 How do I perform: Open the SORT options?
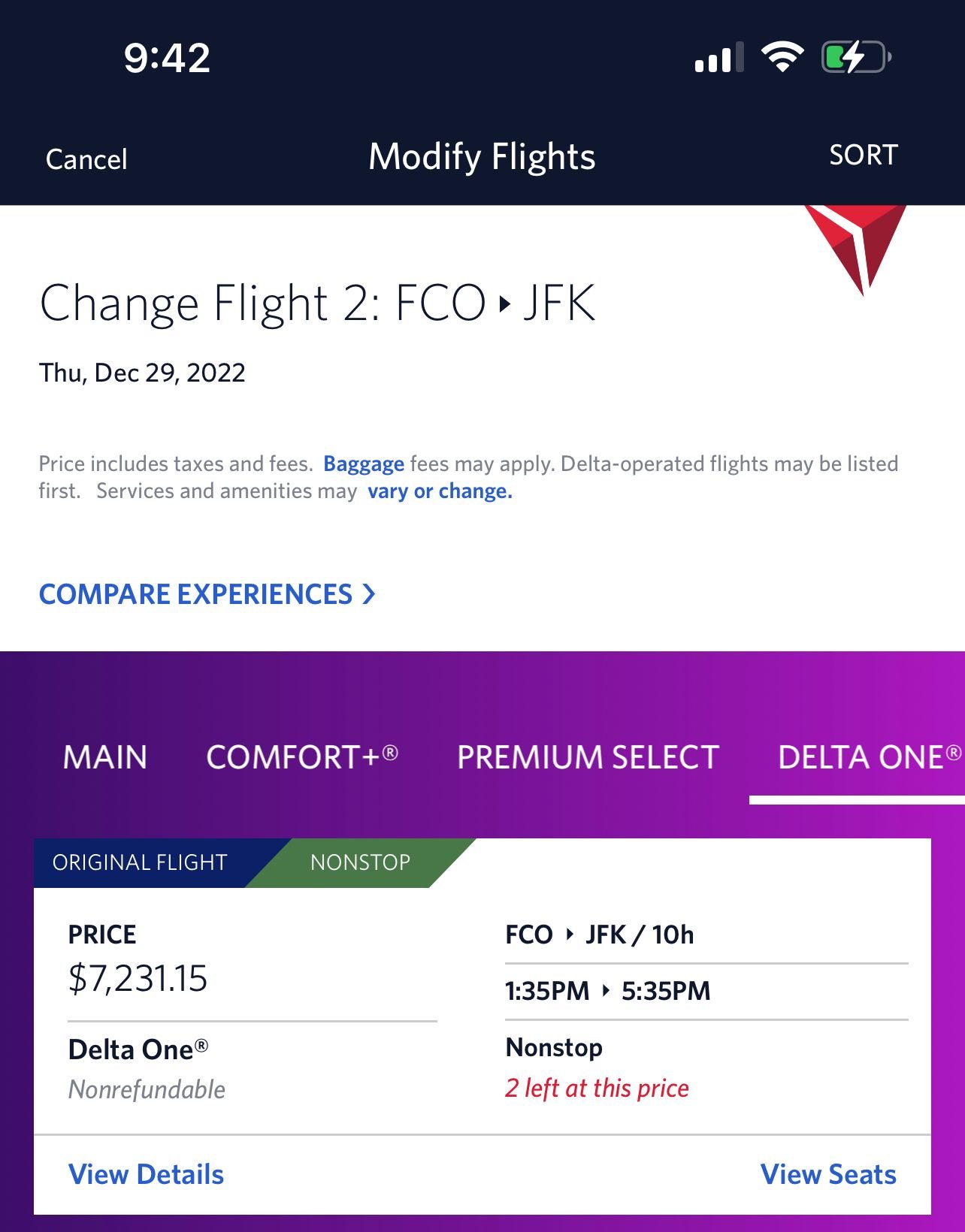point(862,156)
